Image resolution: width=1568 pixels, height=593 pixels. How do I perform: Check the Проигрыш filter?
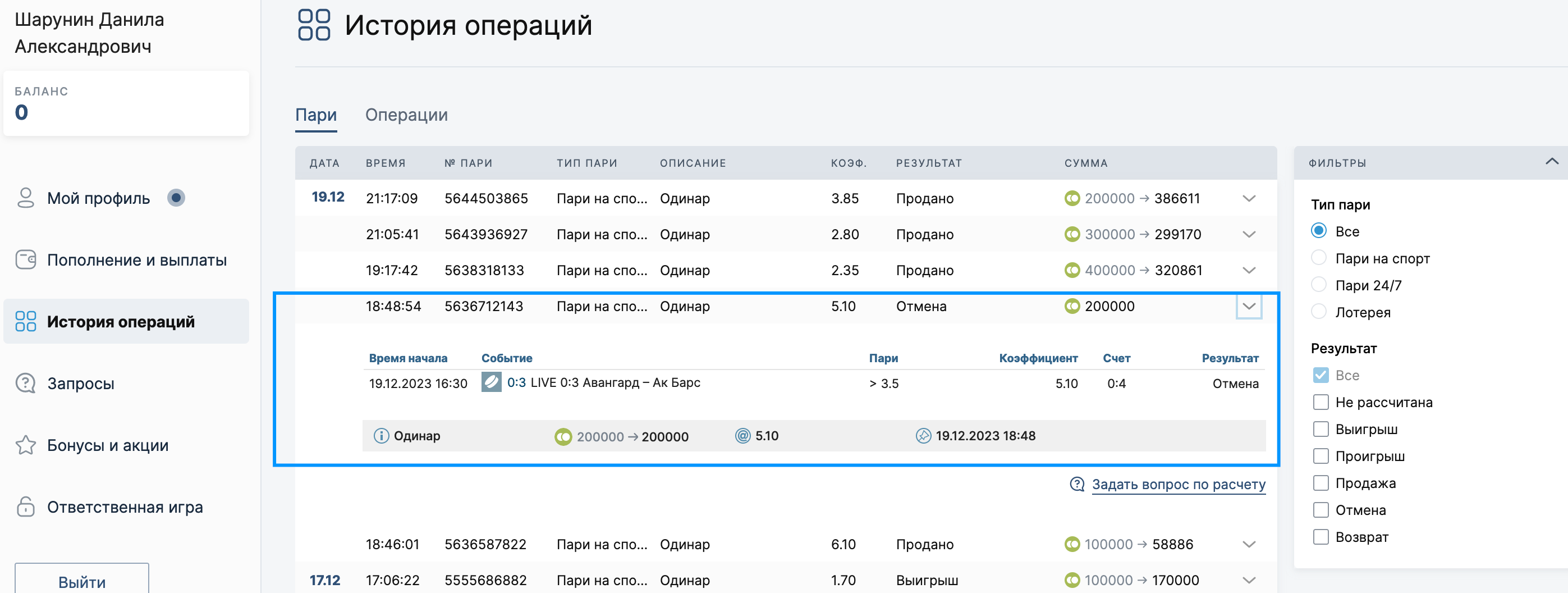(x=1321, y=456)
